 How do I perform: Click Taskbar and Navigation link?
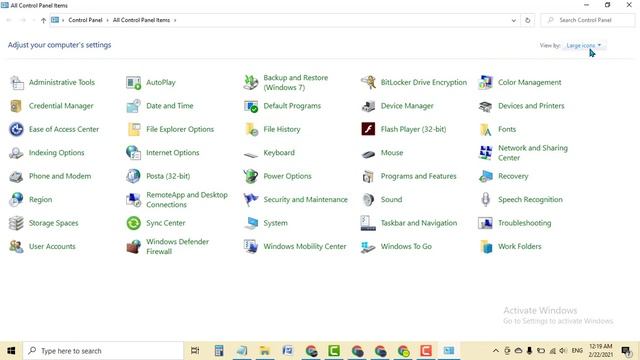[x=419, y=223]
